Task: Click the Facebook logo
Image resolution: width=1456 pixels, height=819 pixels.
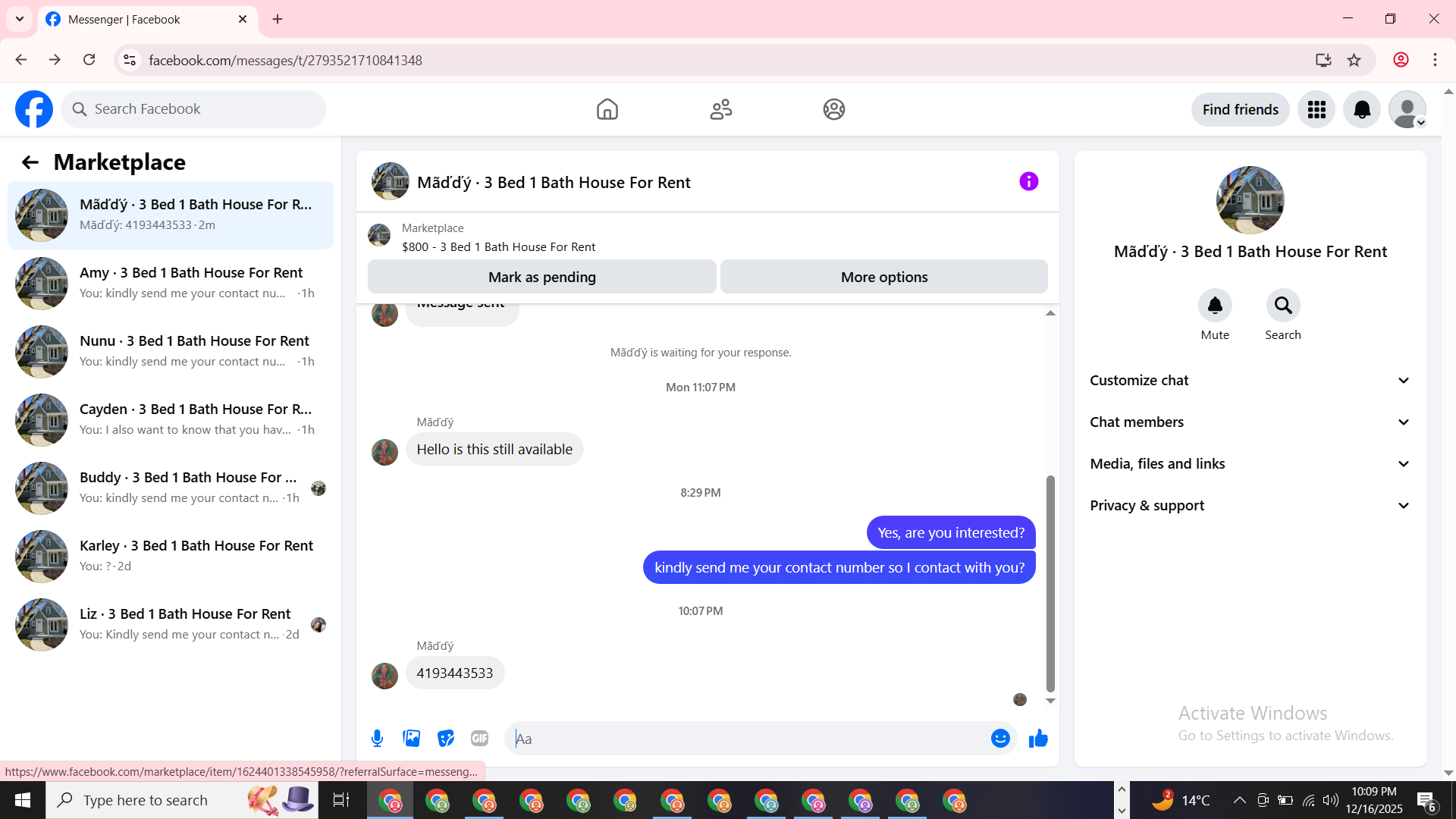Action: [34, 109]
